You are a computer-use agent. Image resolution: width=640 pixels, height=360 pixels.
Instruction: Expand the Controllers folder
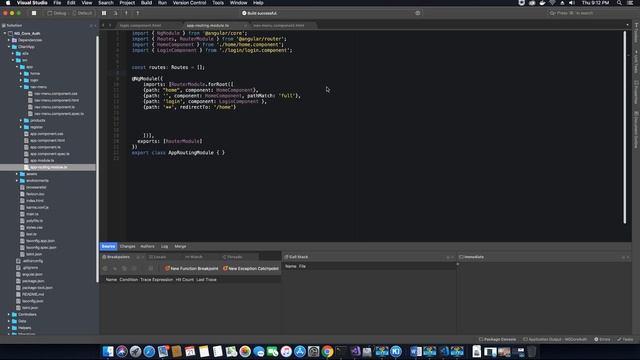(9, 314)
